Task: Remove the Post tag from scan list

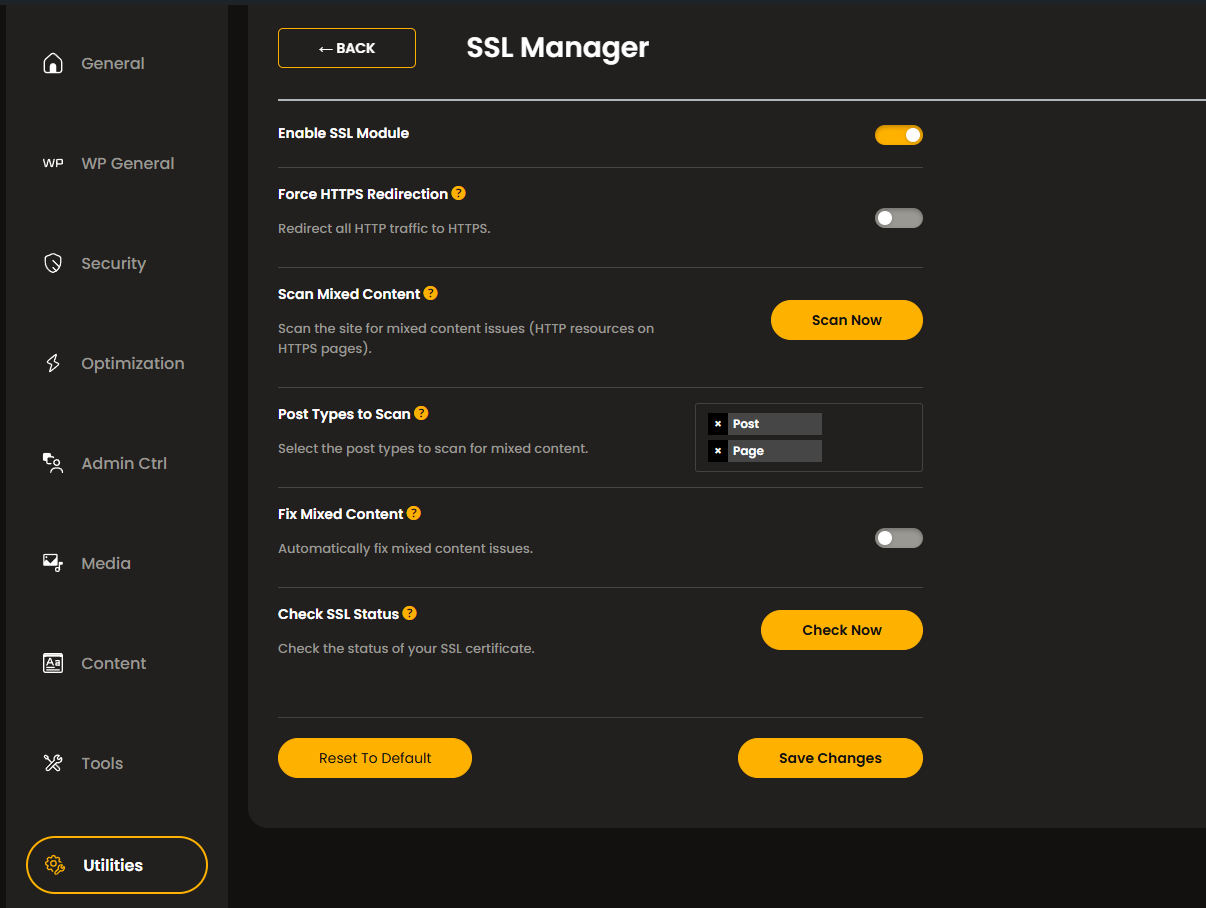Action: 718,423
